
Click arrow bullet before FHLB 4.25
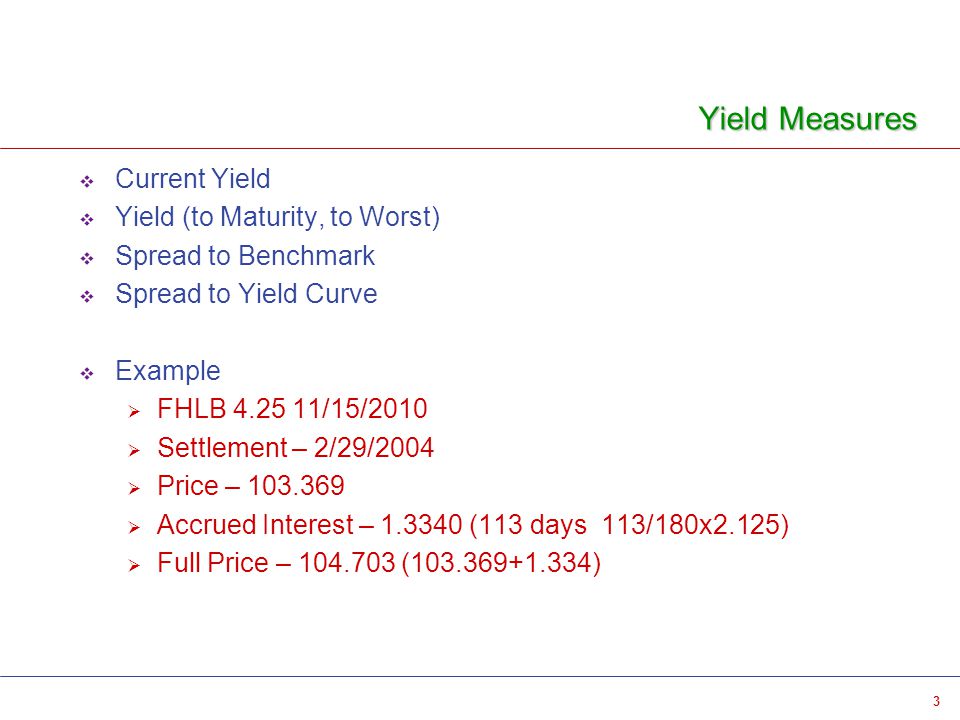(x=135, y=412)
